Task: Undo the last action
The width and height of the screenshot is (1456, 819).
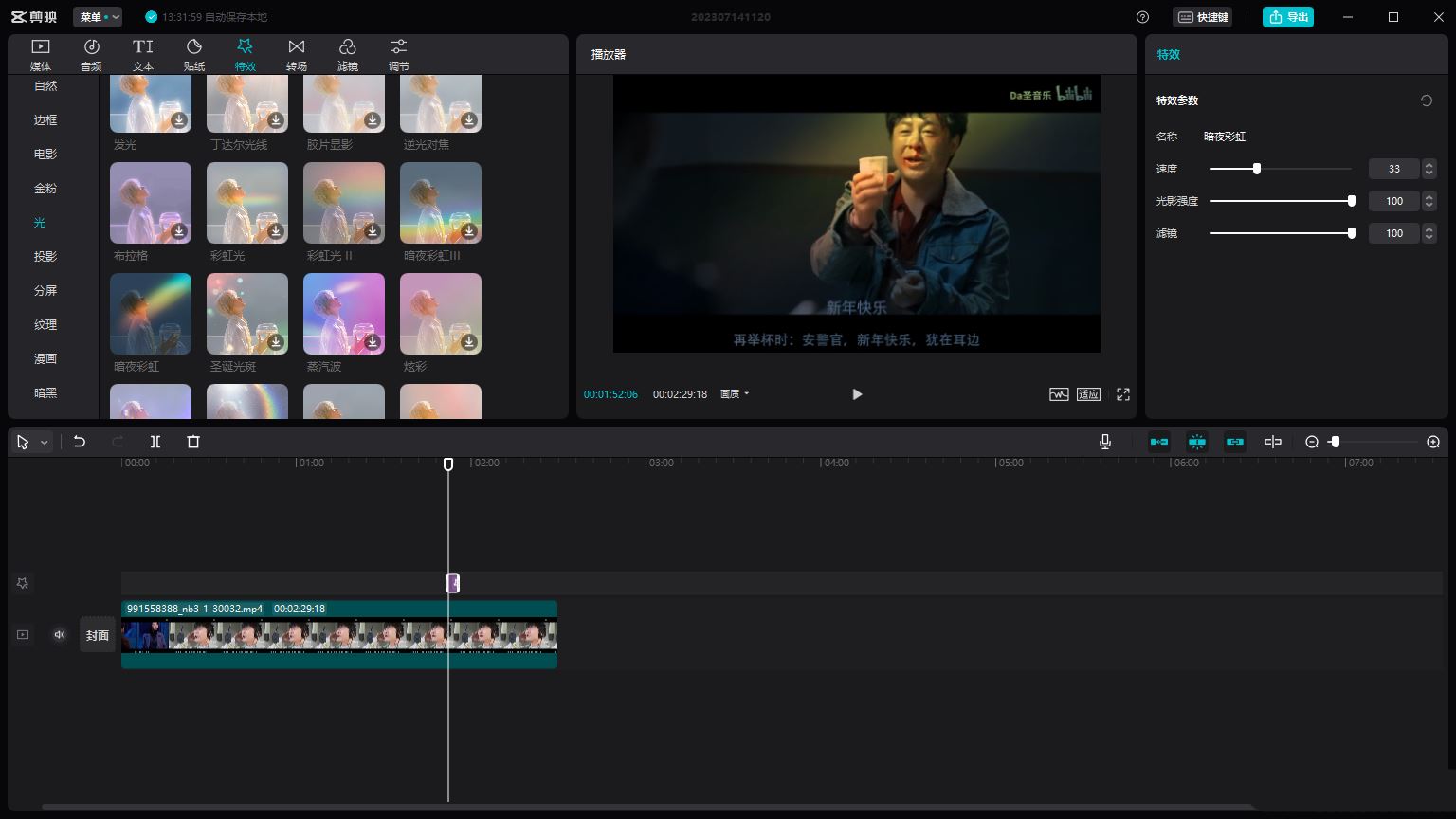Action: click(80, 442)
